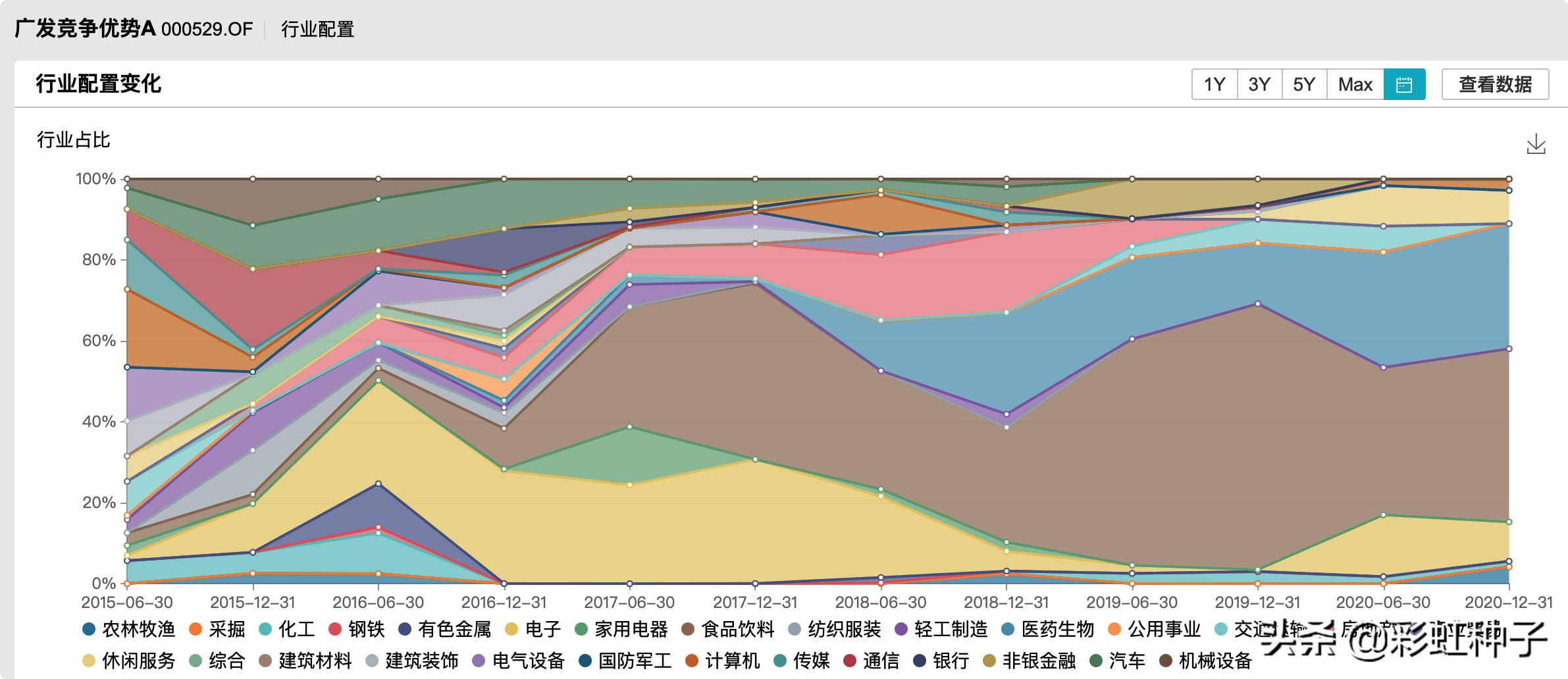
Task: Toggle the 农林牧渔 legend series
Action: [x=129, y=630]
